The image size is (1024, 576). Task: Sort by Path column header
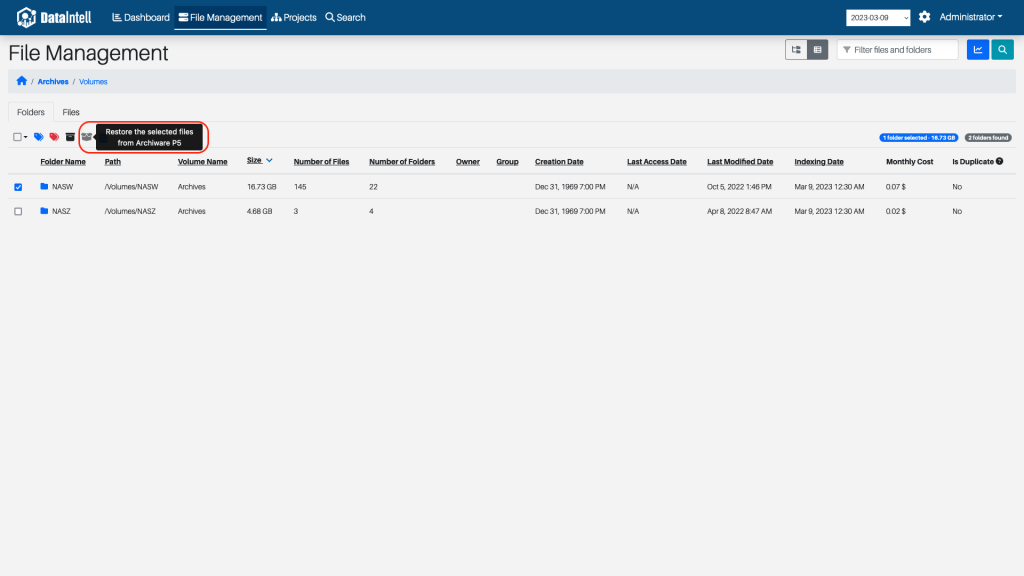tap(112, 162)
